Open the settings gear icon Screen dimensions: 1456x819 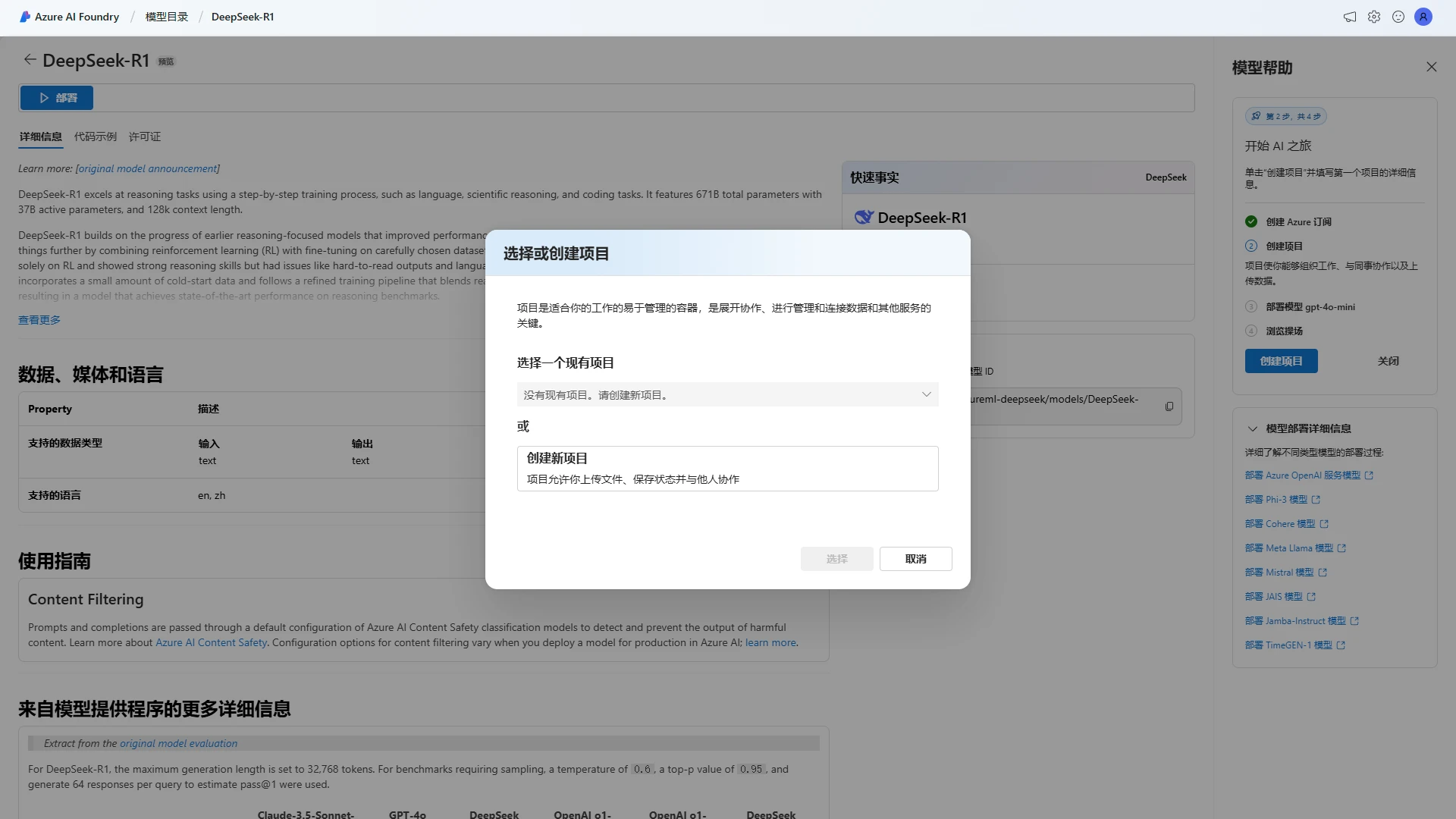click(1374, 16)
